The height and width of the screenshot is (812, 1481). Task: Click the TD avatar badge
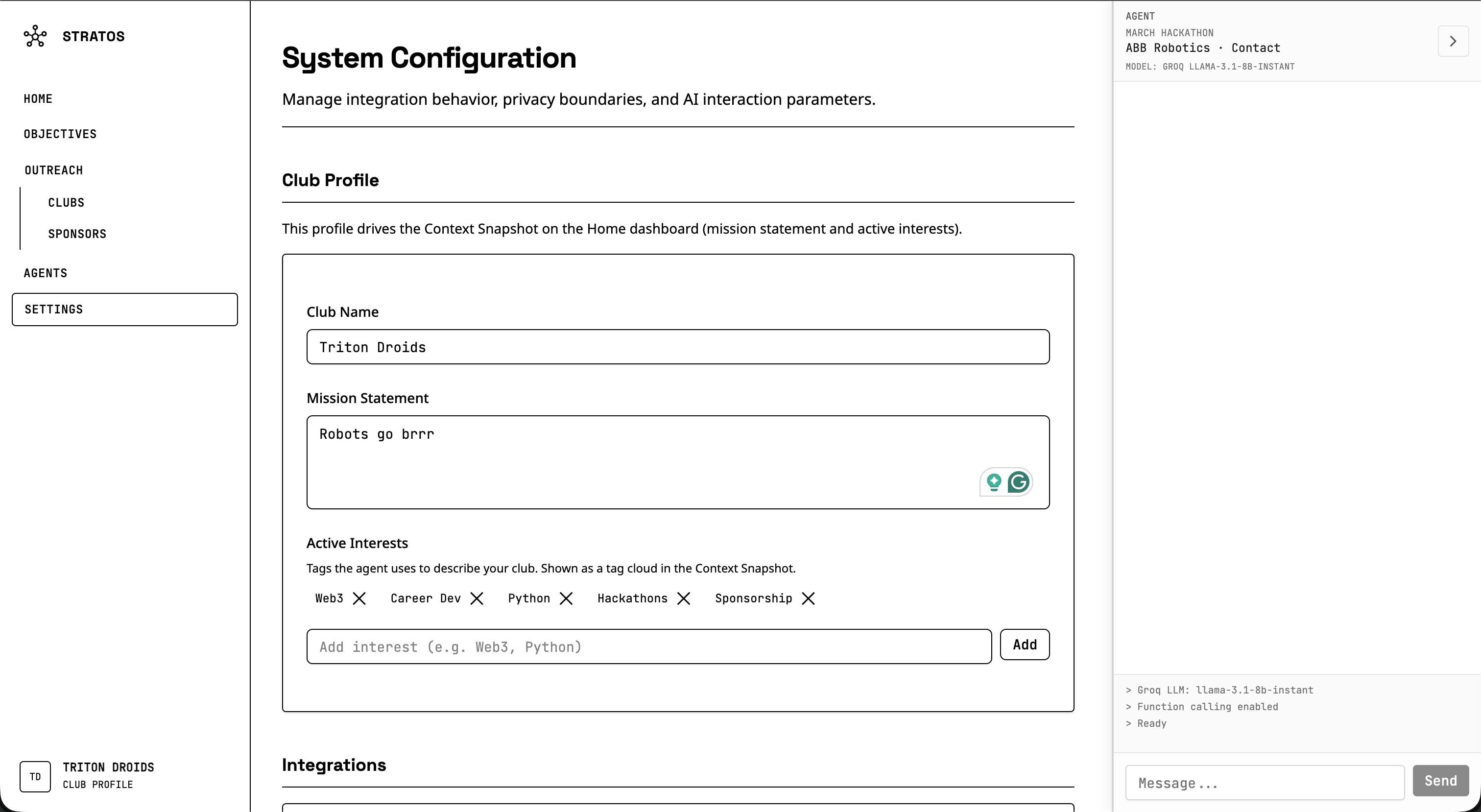click(35, 776)
